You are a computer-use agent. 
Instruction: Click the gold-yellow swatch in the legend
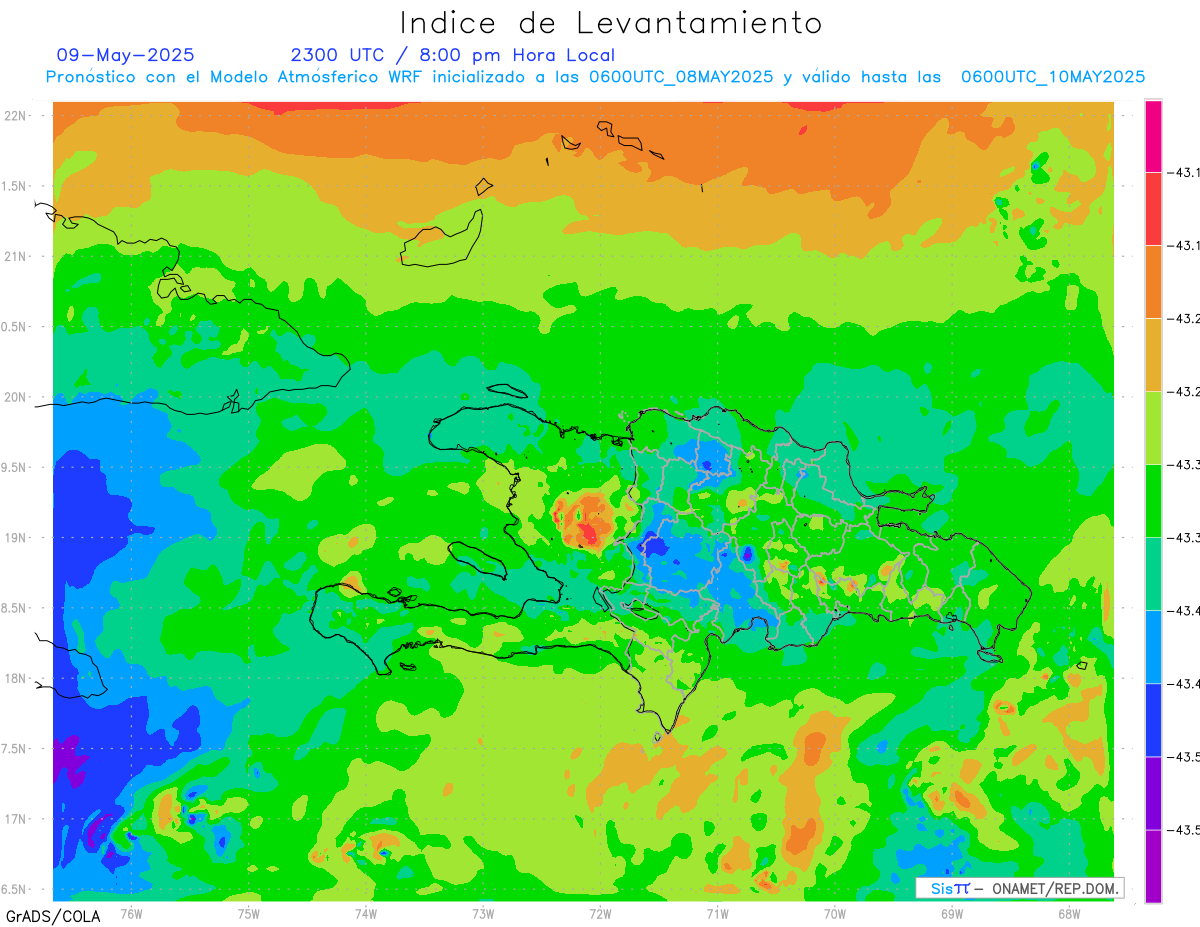pos(1153,354)
